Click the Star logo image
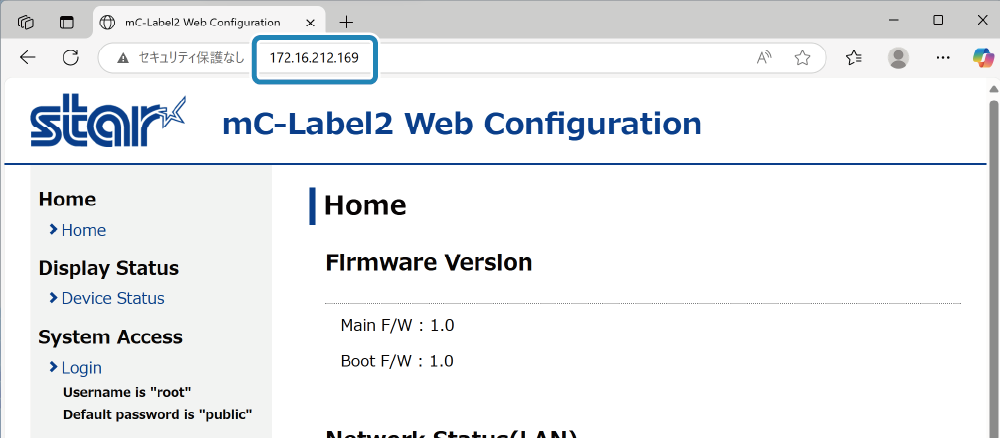This screenshot has width=1000, height=438. (x=108, y=121)
